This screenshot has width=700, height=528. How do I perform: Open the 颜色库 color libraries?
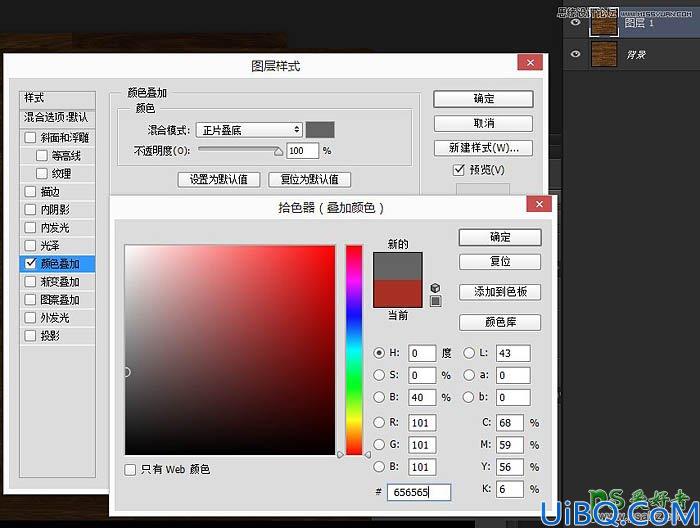coord(500,322)
